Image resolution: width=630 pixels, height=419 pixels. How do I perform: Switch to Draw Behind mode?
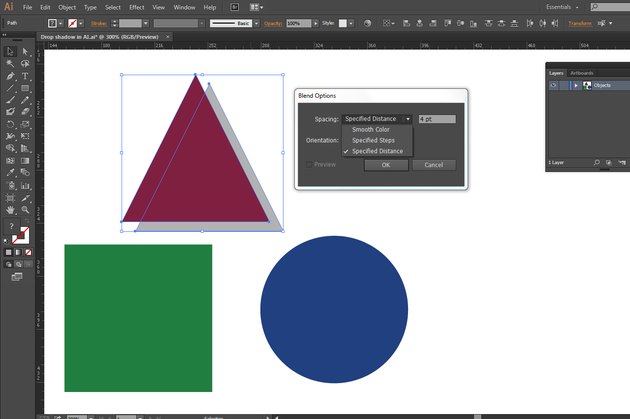(18, 264)
